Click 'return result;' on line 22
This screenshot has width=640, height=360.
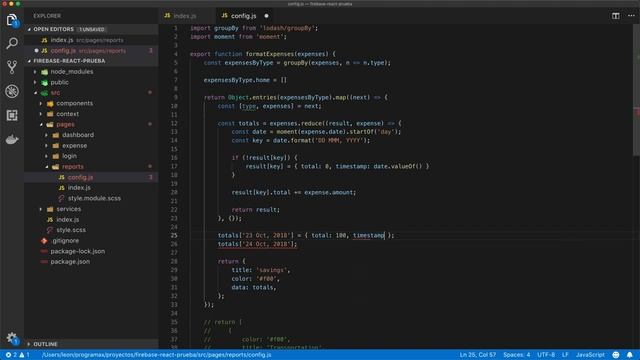tap(256, 210)
